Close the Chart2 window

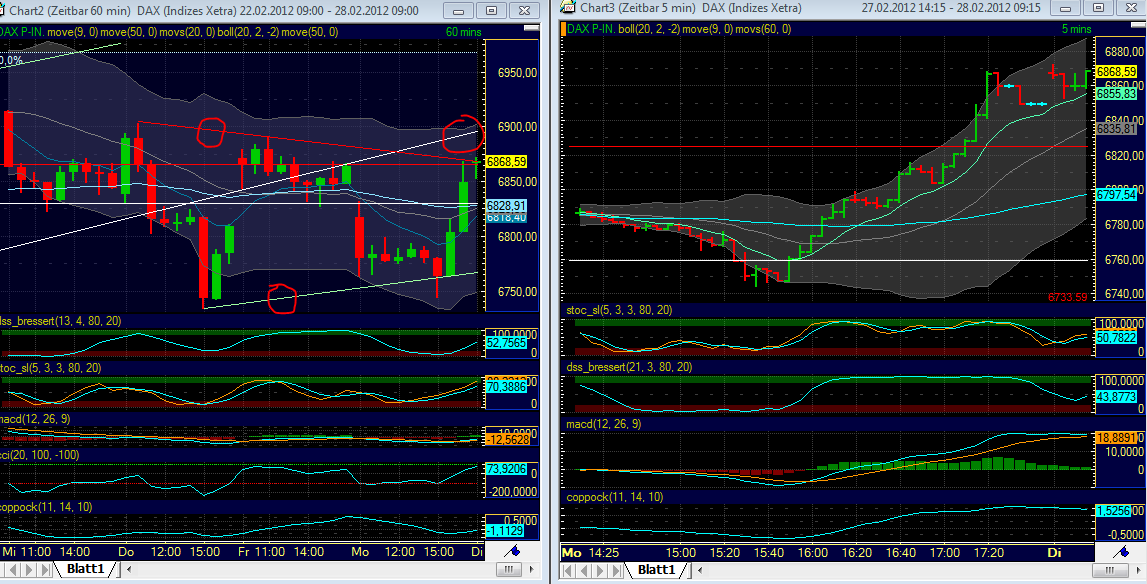524,10
